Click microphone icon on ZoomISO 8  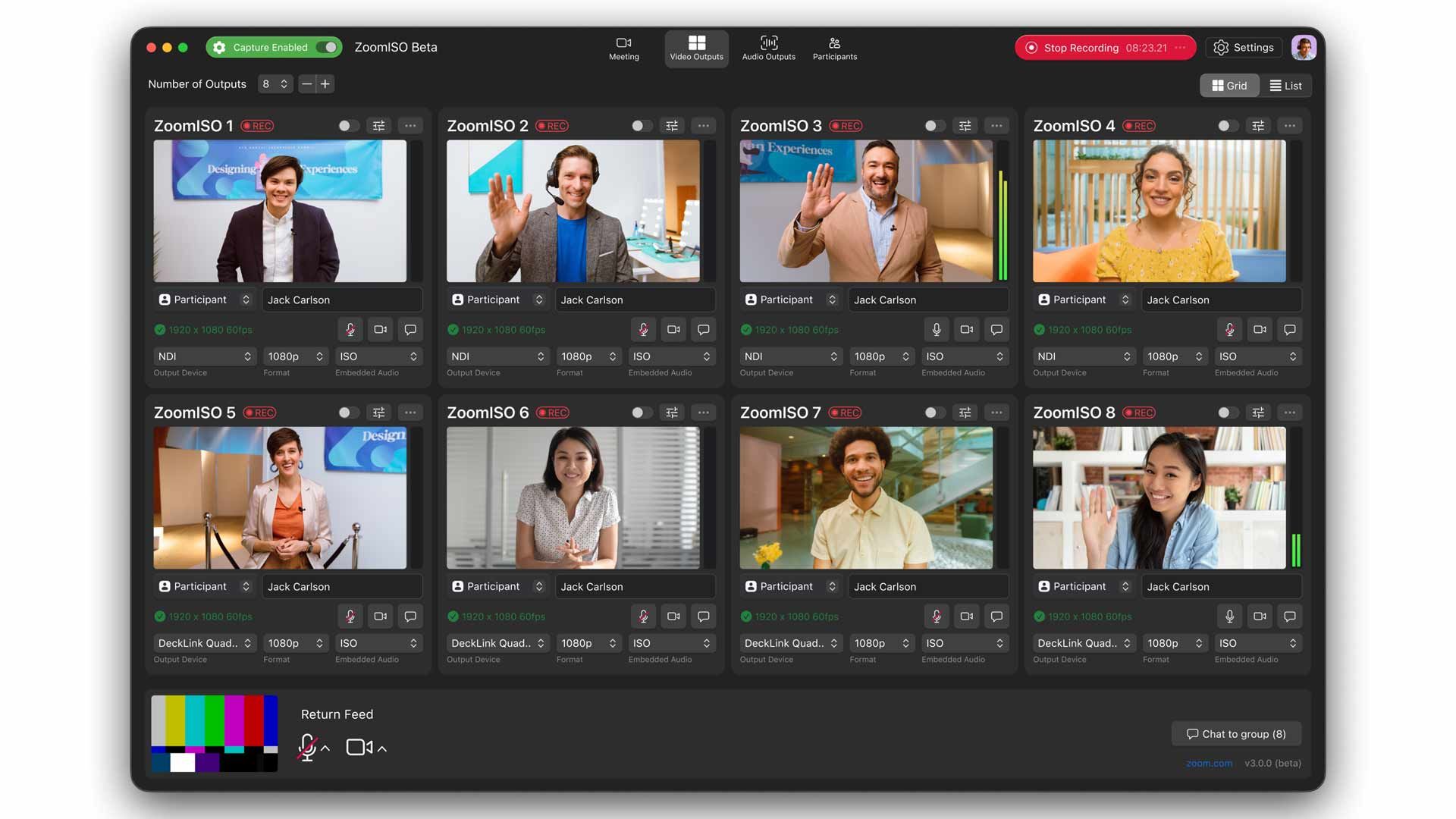(1230, 617)
